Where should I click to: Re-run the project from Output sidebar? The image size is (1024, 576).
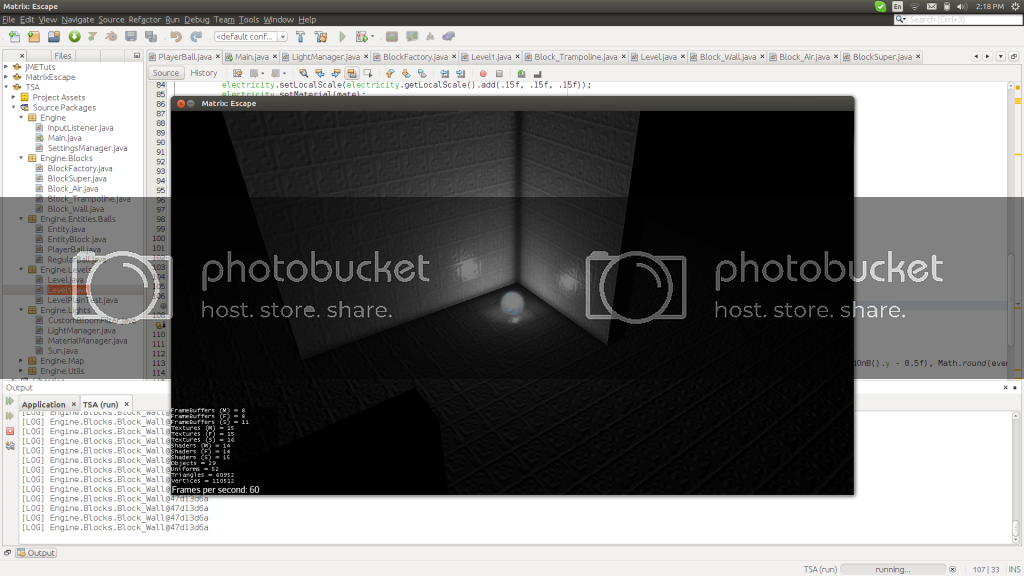[x=10, y=401]
